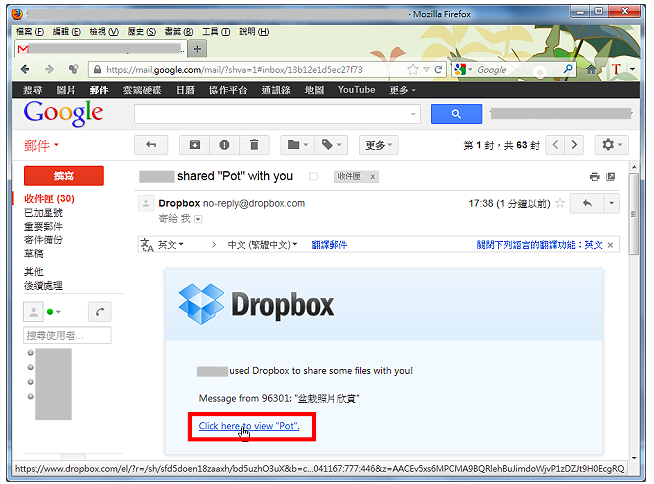Go to the newer message with left chevron
654x484 pixels.
tap(555, 145)
